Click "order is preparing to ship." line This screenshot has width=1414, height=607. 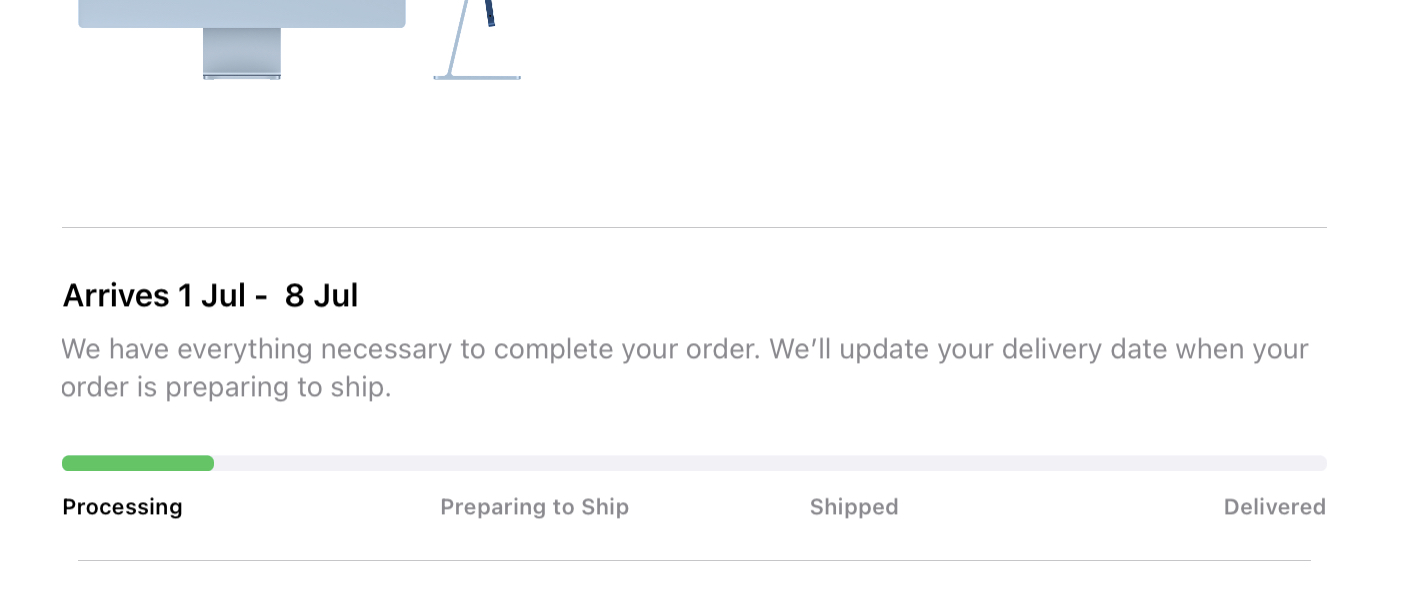(226, 387)
